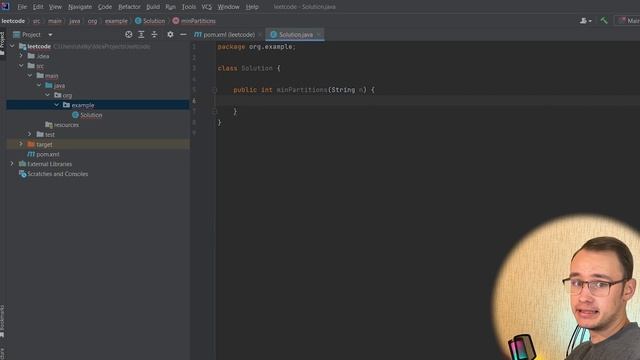Select the target folder in tree
This screenshot has height=360, width=640.
point(44,144)
